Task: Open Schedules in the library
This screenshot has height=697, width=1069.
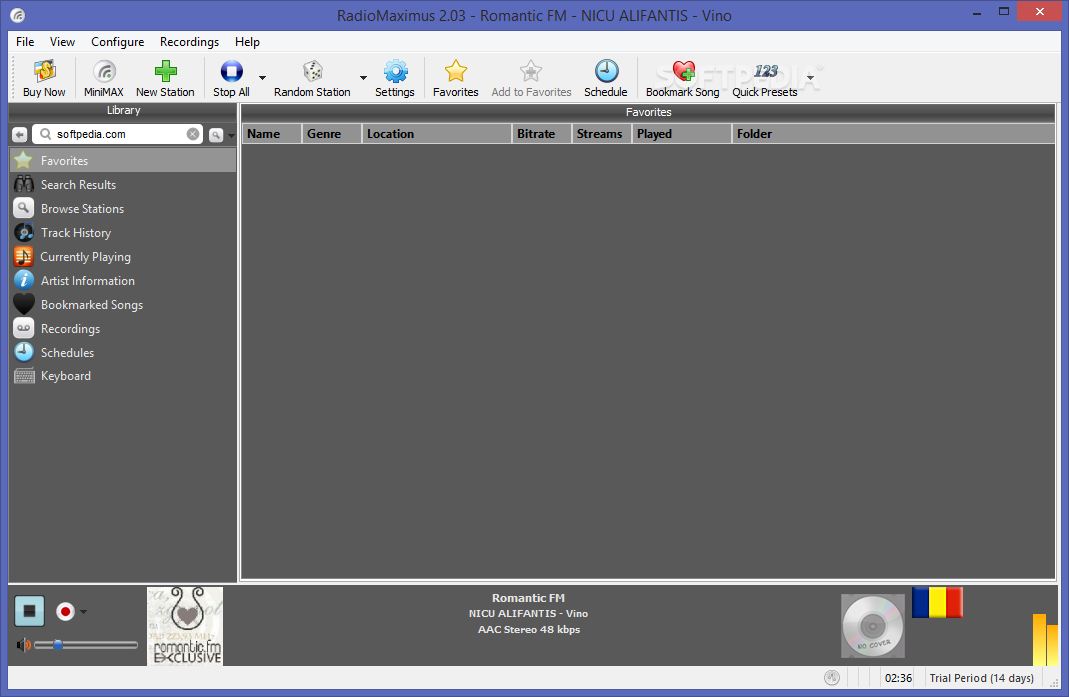Action: pos(123,352)
